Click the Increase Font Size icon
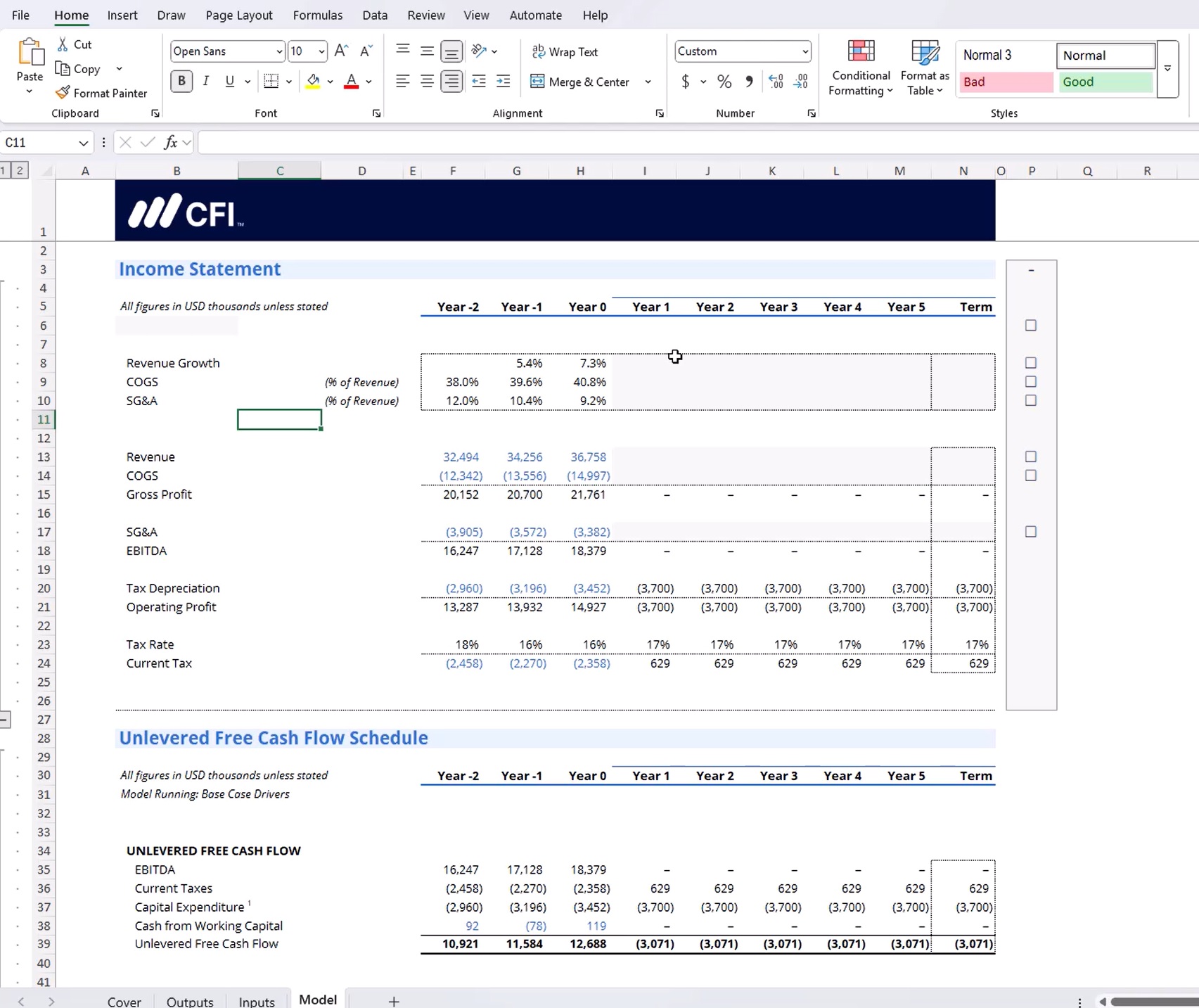Viewport: 1199px width, 1008px height. (x=341, y=51)
